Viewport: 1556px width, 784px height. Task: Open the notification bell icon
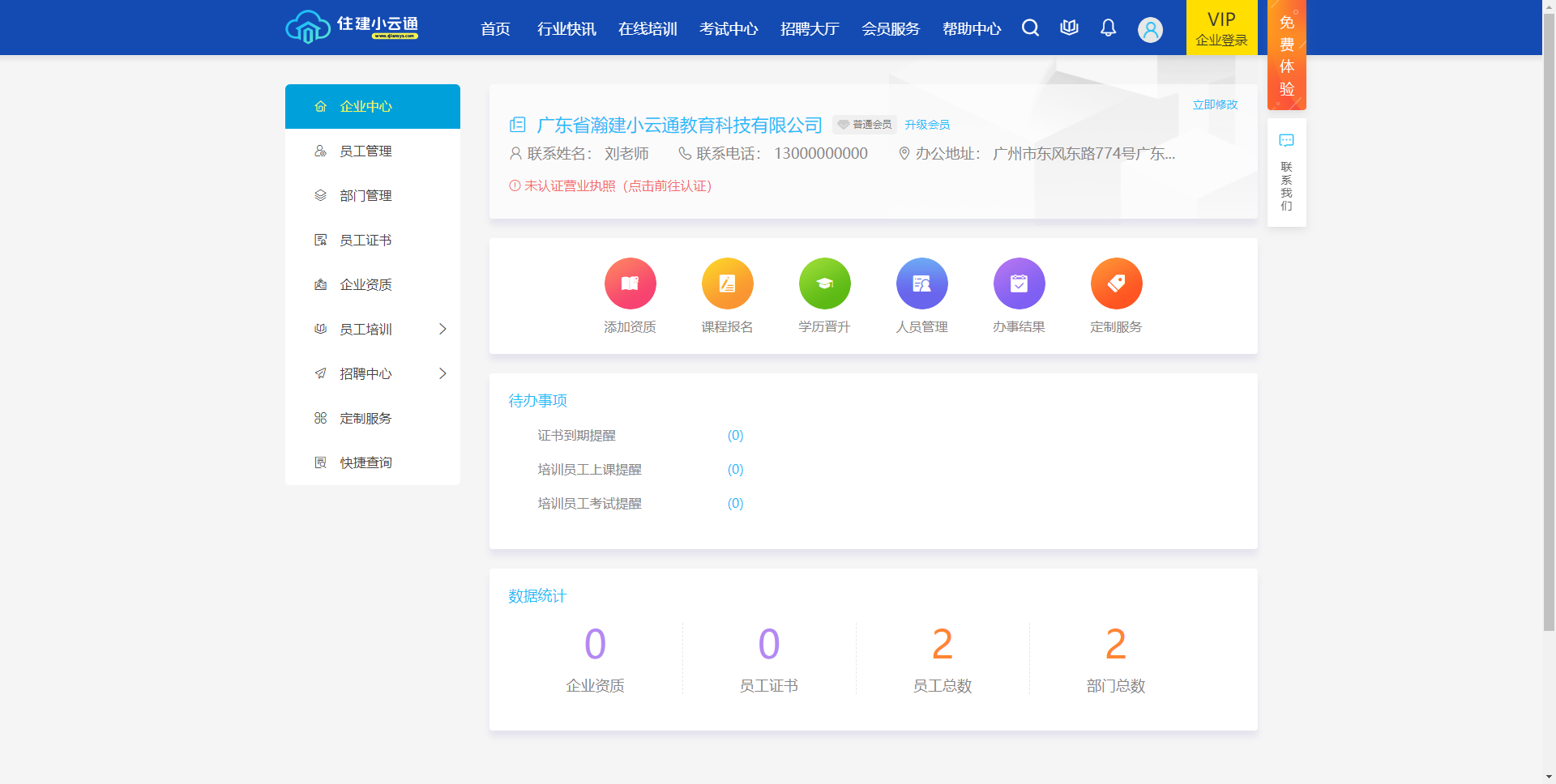(x=1108, y=28)
